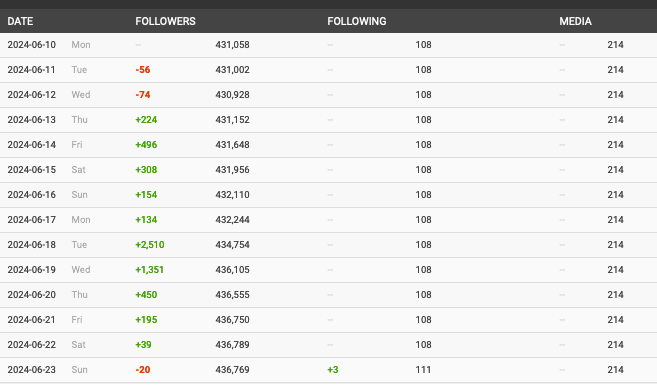Screen dimensions: 657x392
Task: Click the +496 gain on 2024-06-14
Action: coord(146,145)
